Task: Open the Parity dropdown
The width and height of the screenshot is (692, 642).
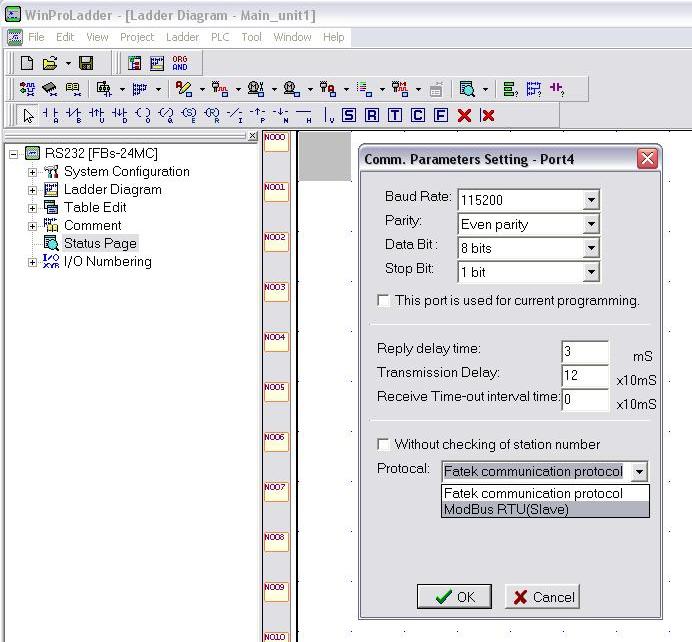Action: (591, 224)
